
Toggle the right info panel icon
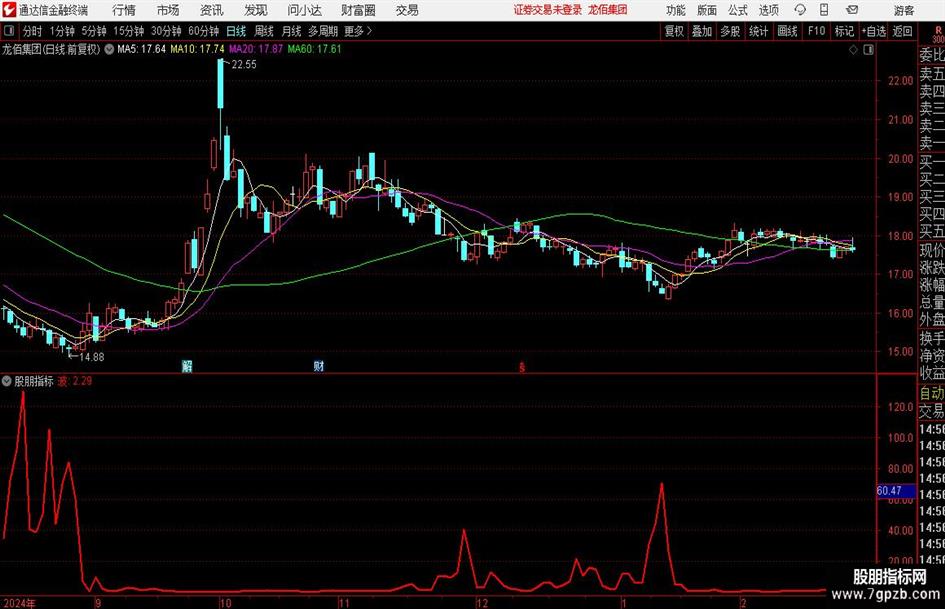(868, 50)
